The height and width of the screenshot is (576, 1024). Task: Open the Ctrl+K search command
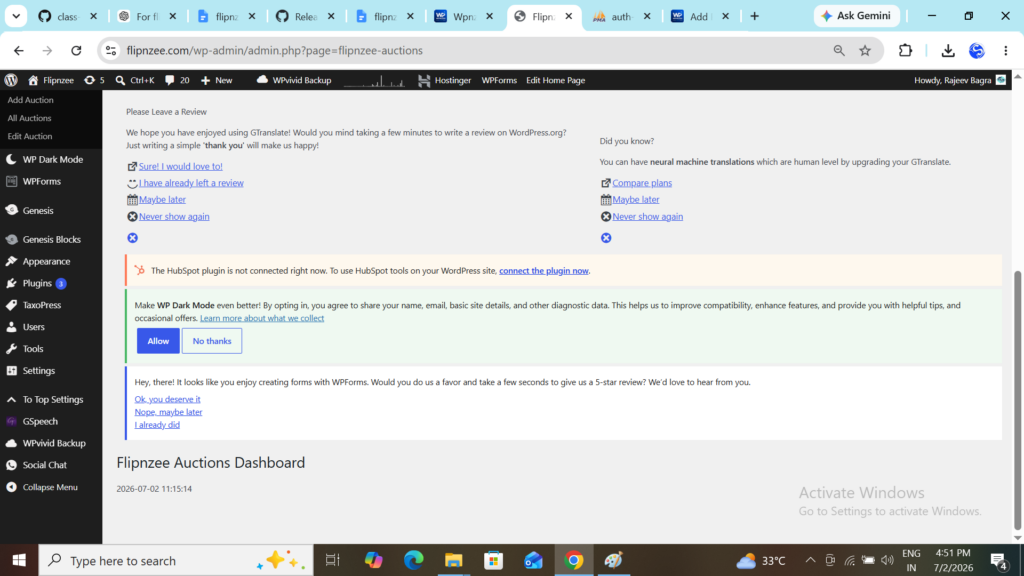coord(135,80)
